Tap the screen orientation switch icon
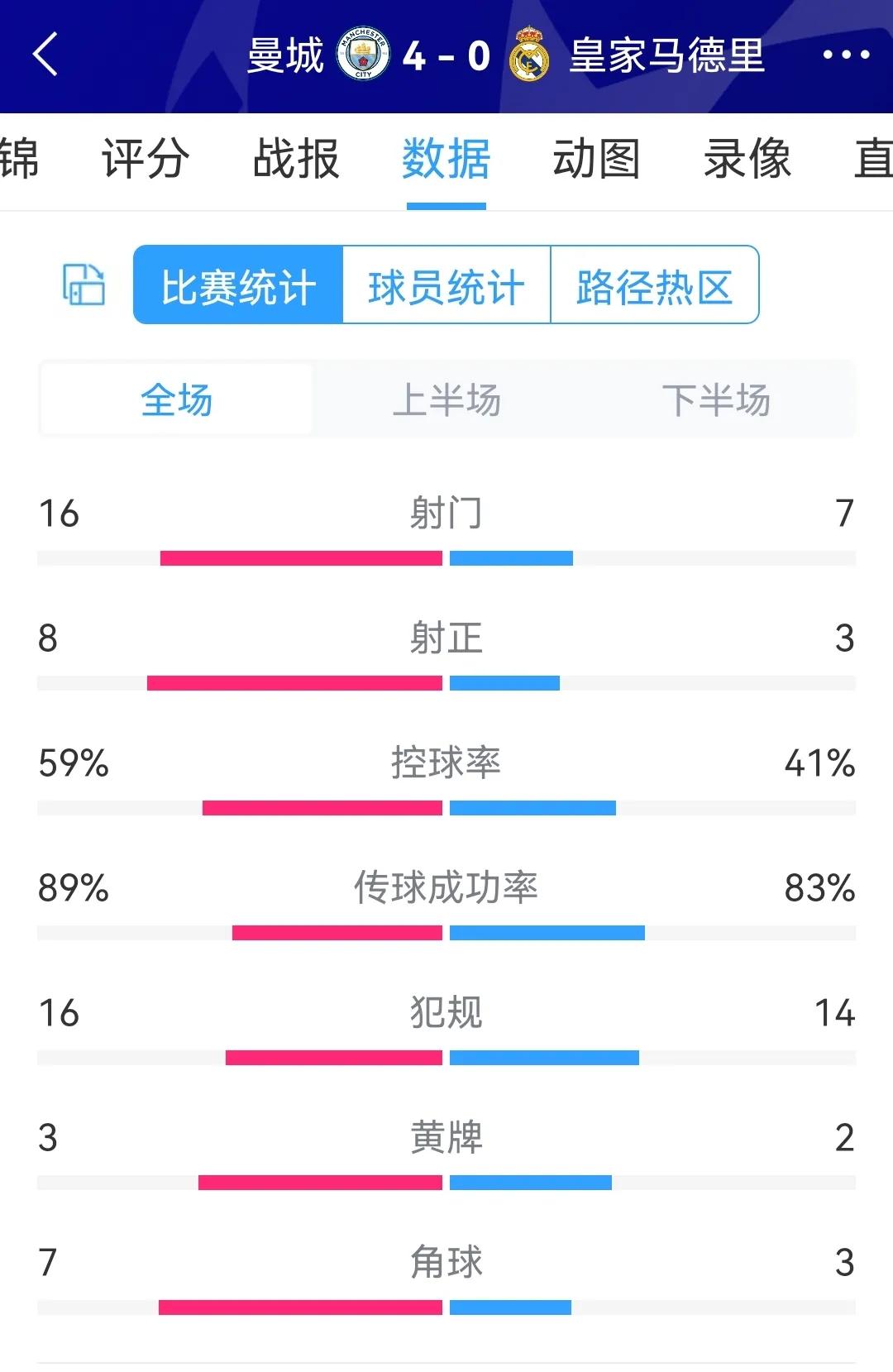Viewport: 893px width, 1372px height. click(84, 284)
